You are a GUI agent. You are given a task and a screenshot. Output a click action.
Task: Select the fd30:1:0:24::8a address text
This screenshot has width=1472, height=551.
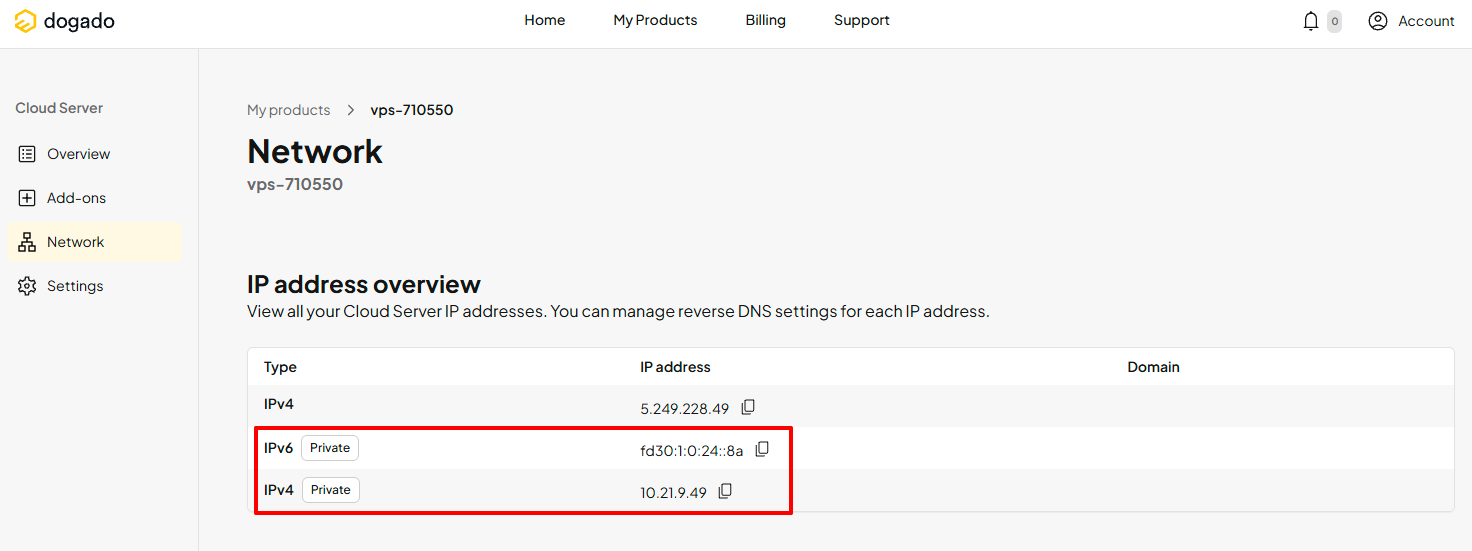coord(692,451)
